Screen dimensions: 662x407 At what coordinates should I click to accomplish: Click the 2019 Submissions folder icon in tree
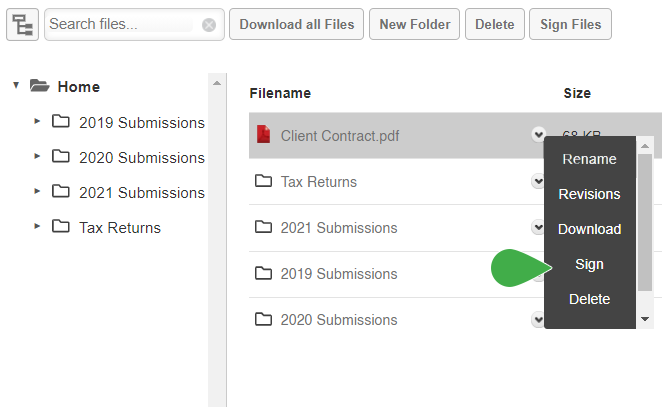click(x=61, y=122)
